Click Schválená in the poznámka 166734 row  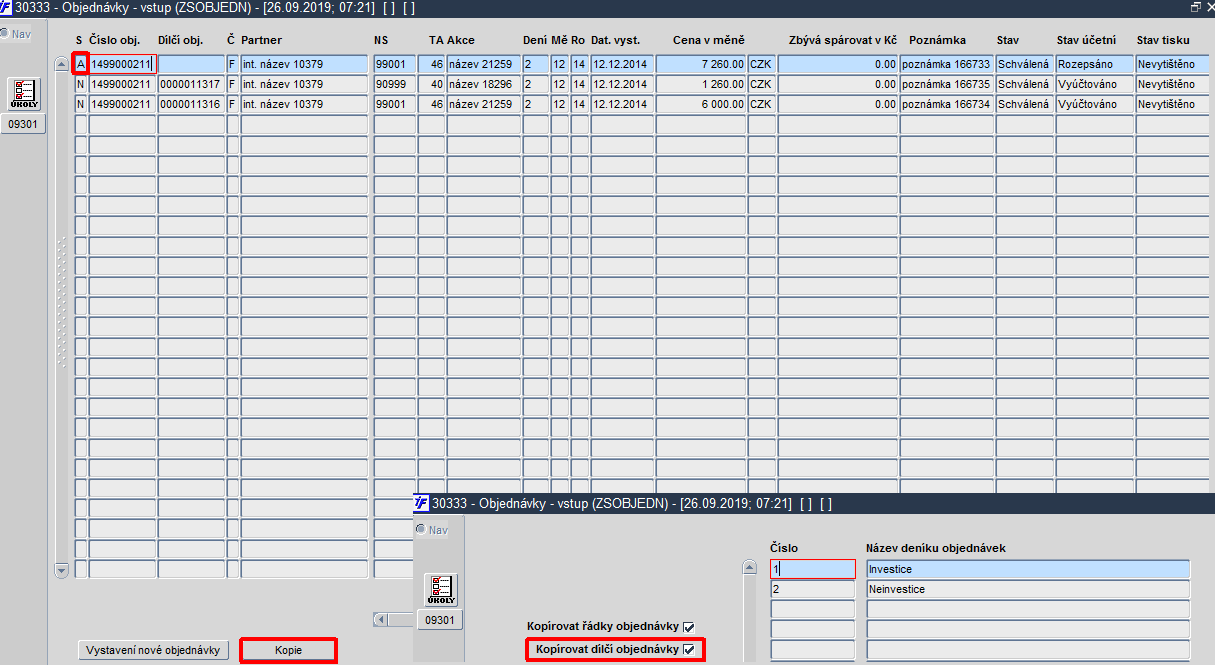pos(1024,104)
